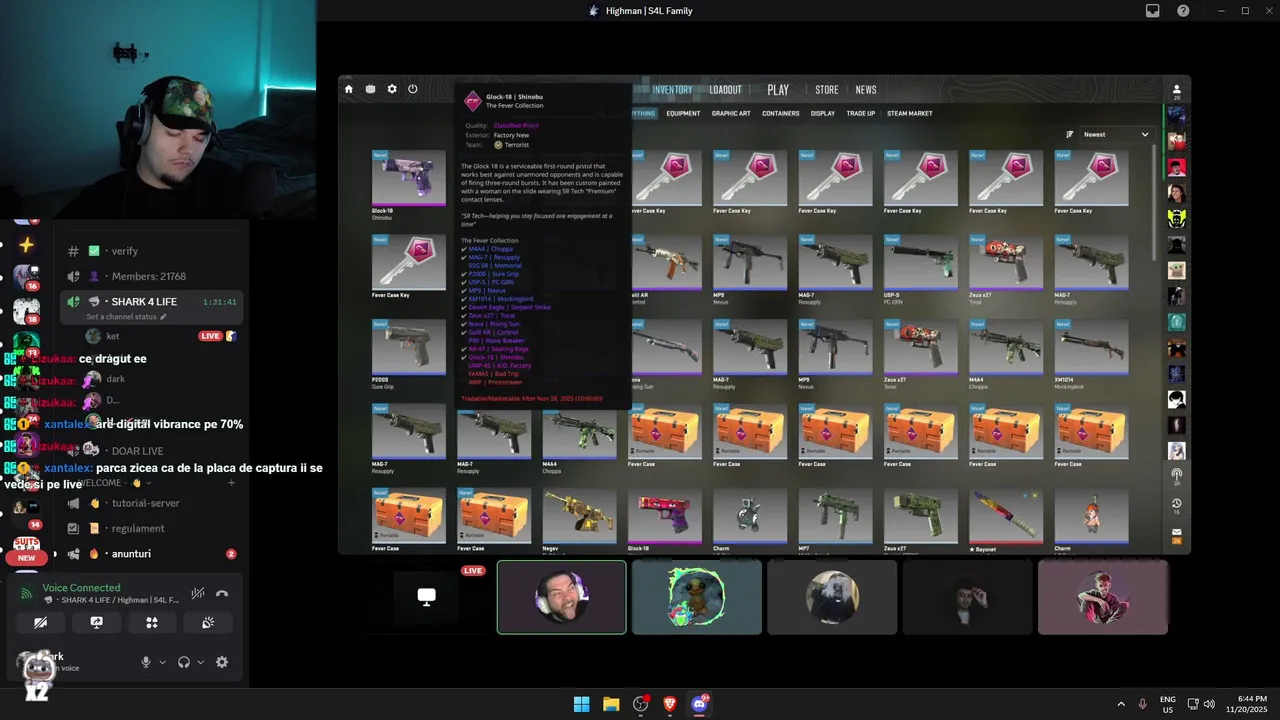
Task: Open the taskbar clock showing 6:44 PM
Action: [x=1244, y=704]
